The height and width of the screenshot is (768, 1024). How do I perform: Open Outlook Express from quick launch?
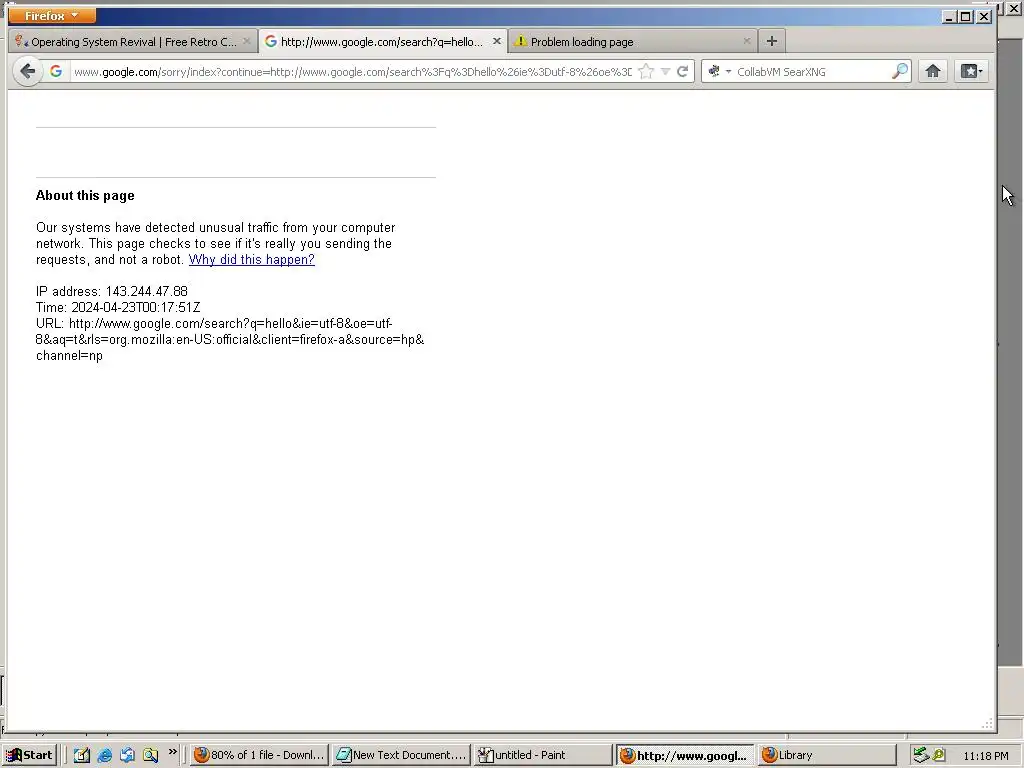click(127, 755)
